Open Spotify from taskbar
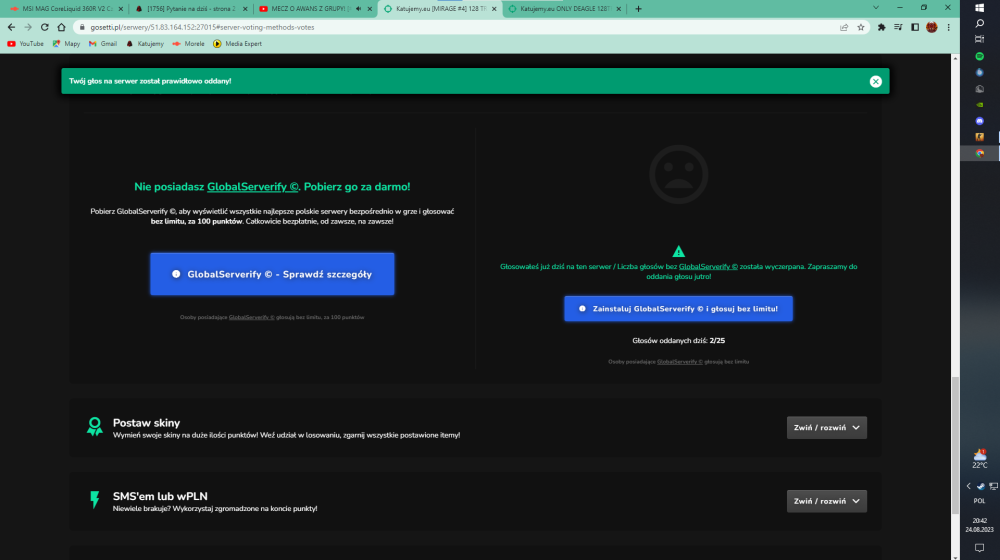Image resolution: width=1000 pixels, height=560 pixels. point(980,56)
